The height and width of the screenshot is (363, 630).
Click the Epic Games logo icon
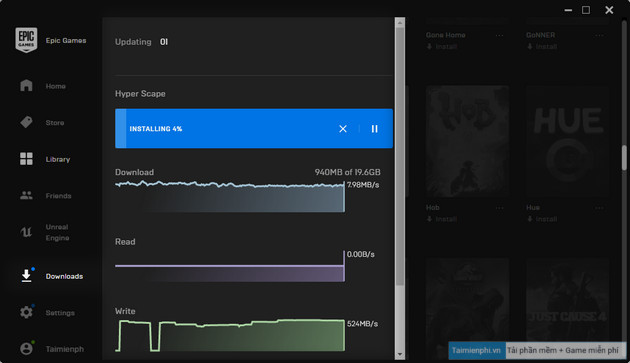coord(26,40)
